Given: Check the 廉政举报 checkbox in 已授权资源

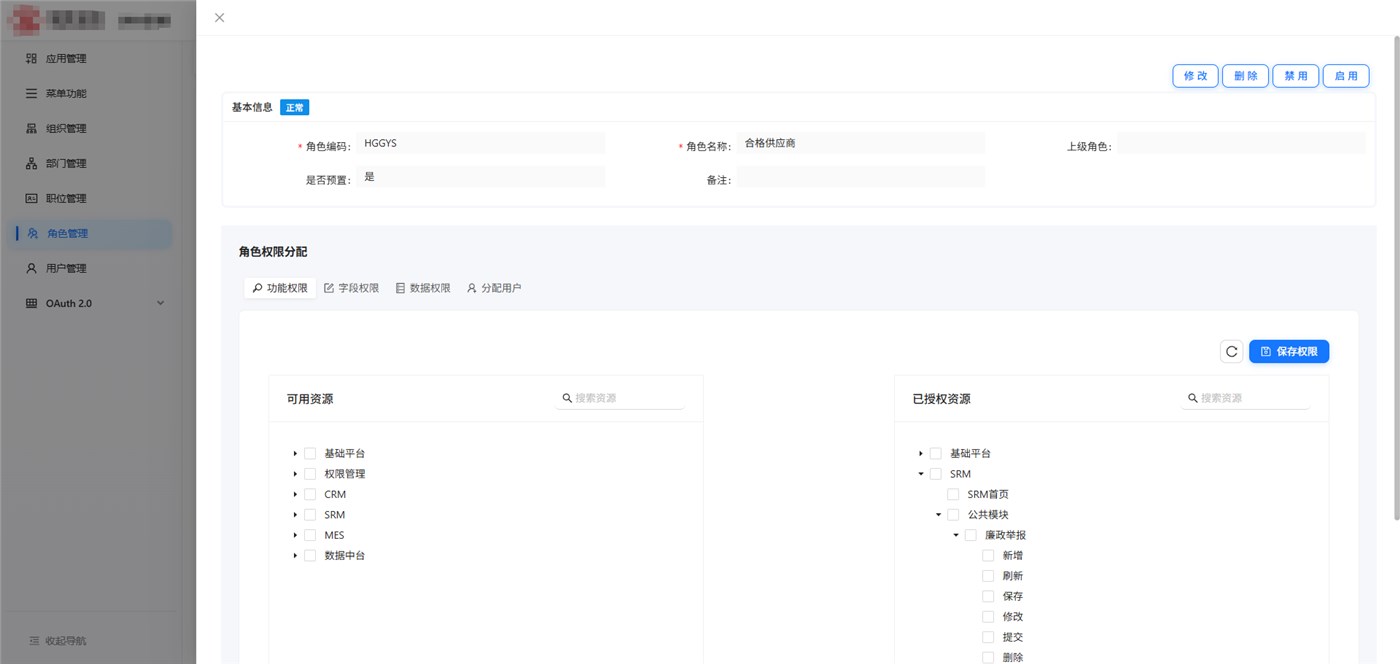Looking at the screenshot, I should (970, 536).
